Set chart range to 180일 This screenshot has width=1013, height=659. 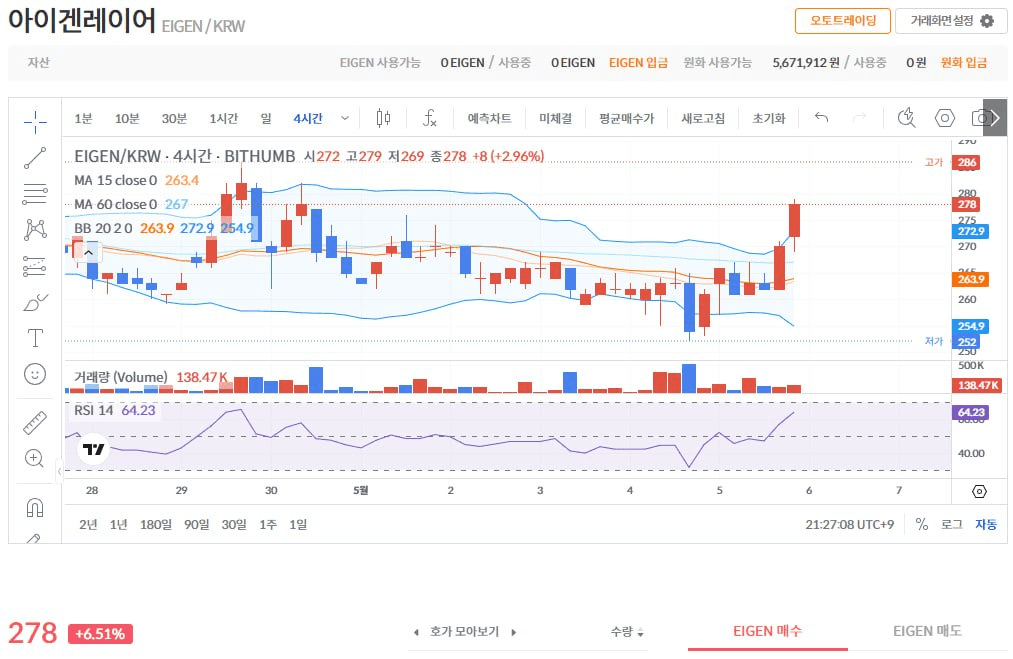pyautogui.click(x=156, y=525)
